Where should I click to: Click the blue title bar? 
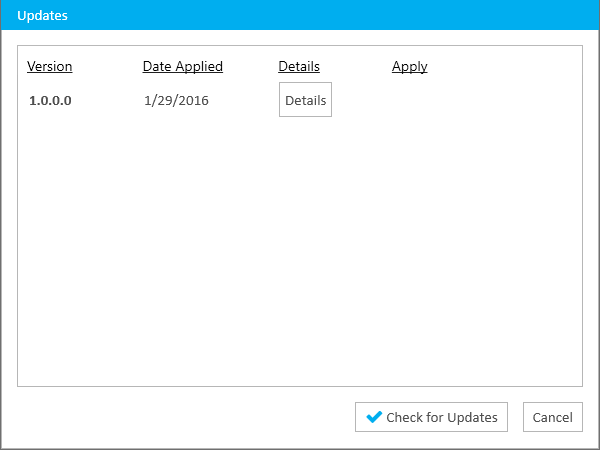(x=300, y=15)
